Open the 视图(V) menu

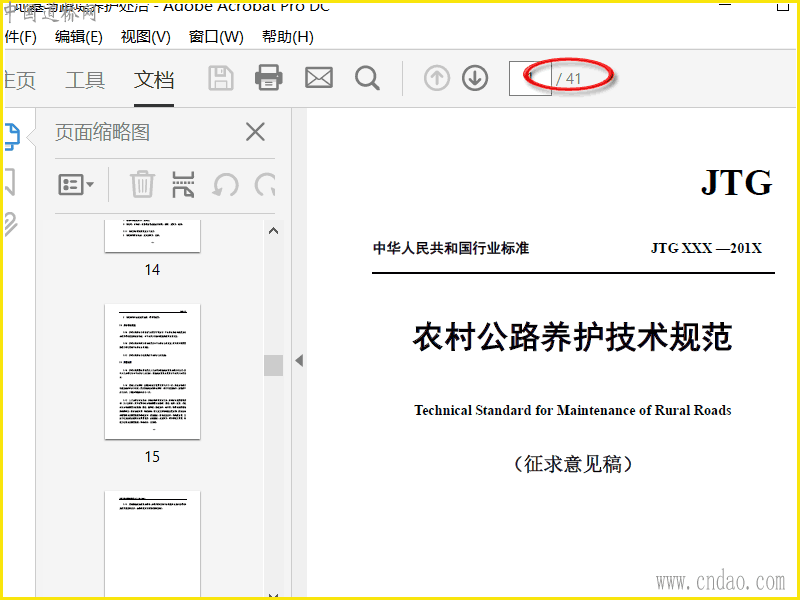point(145,37)
